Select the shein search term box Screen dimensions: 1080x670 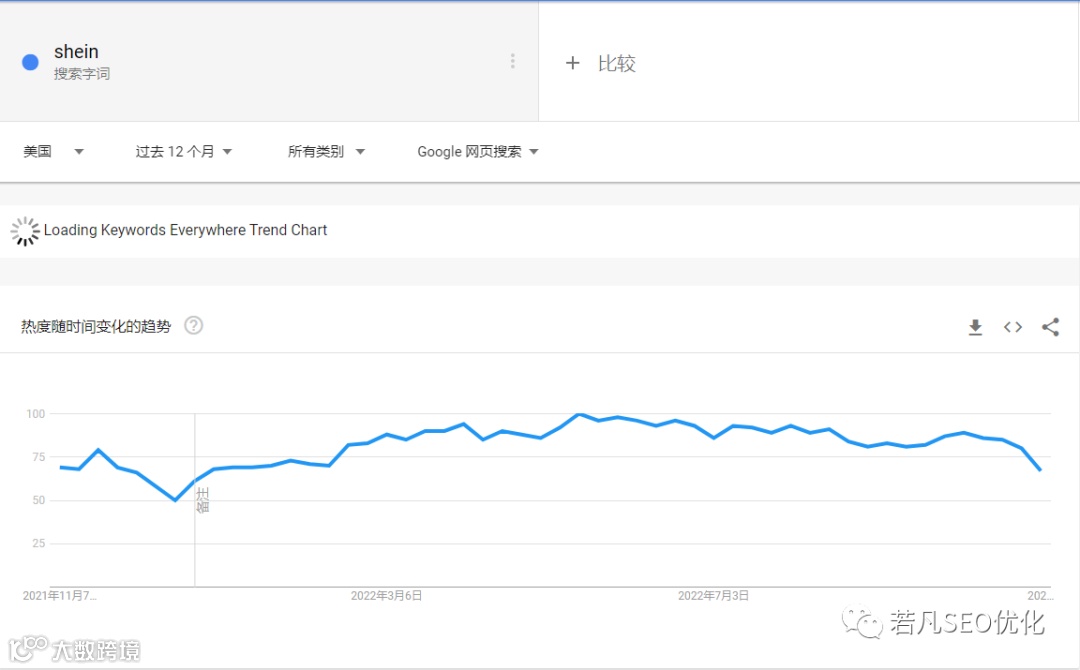tap(269, 61)
